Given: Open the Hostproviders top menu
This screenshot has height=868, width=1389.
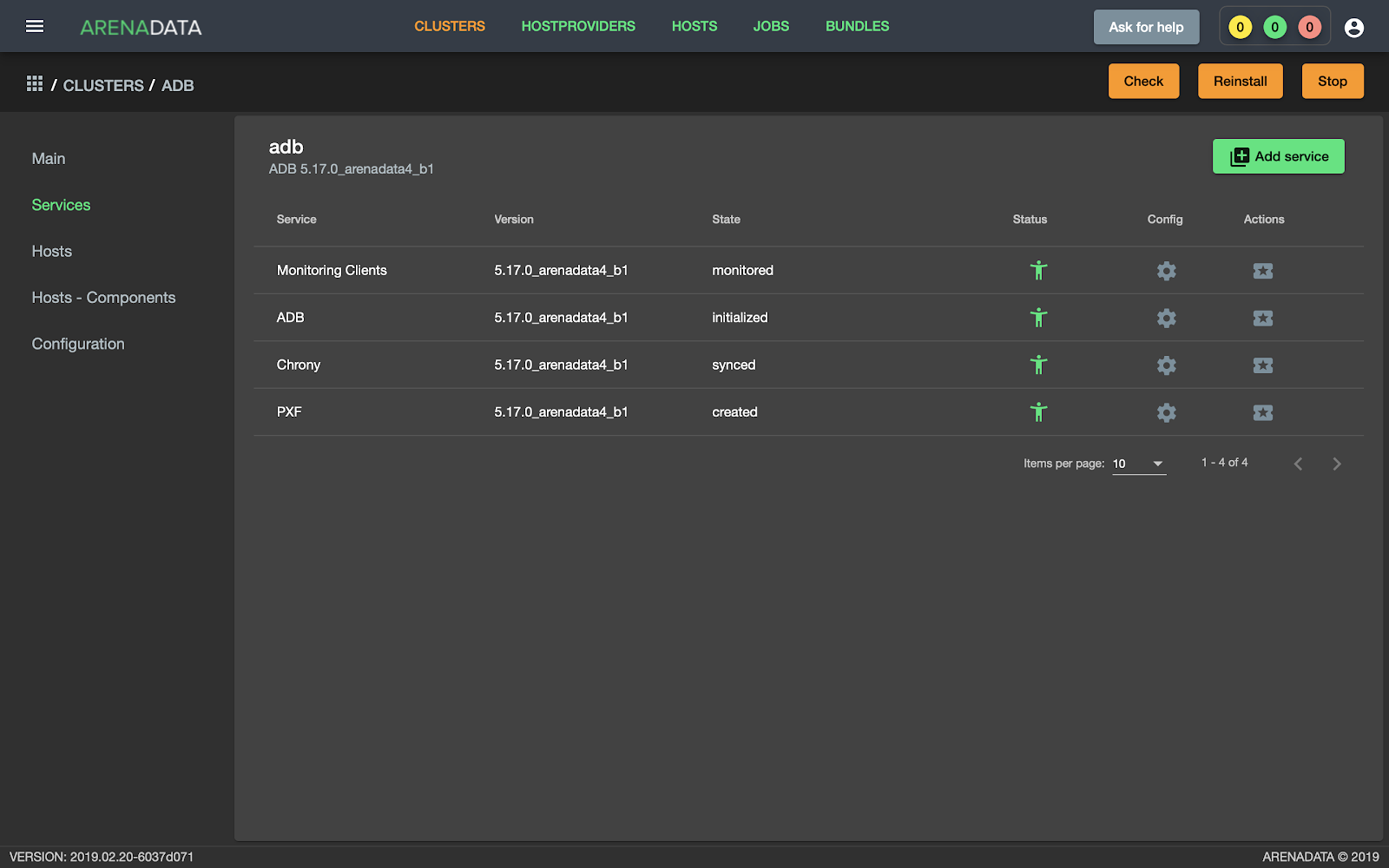Looking at the screenshot, I should point(578,26).
